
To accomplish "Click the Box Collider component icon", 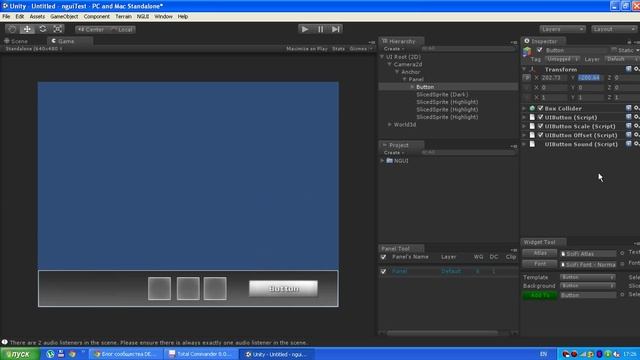I will (532, 109).
